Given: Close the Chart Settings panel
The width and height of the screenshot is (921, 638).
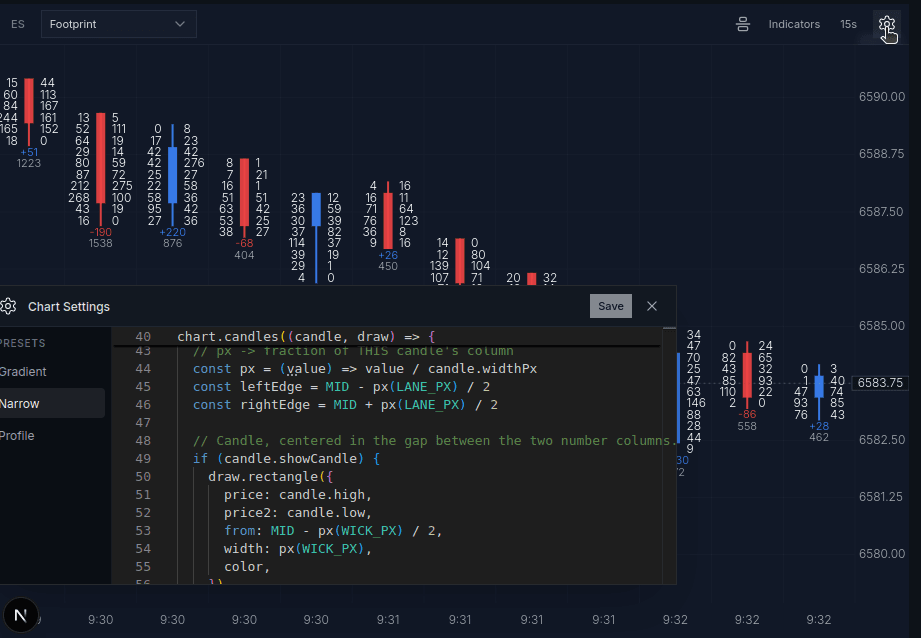Looking at the screenshot, I should coord(651,306).
